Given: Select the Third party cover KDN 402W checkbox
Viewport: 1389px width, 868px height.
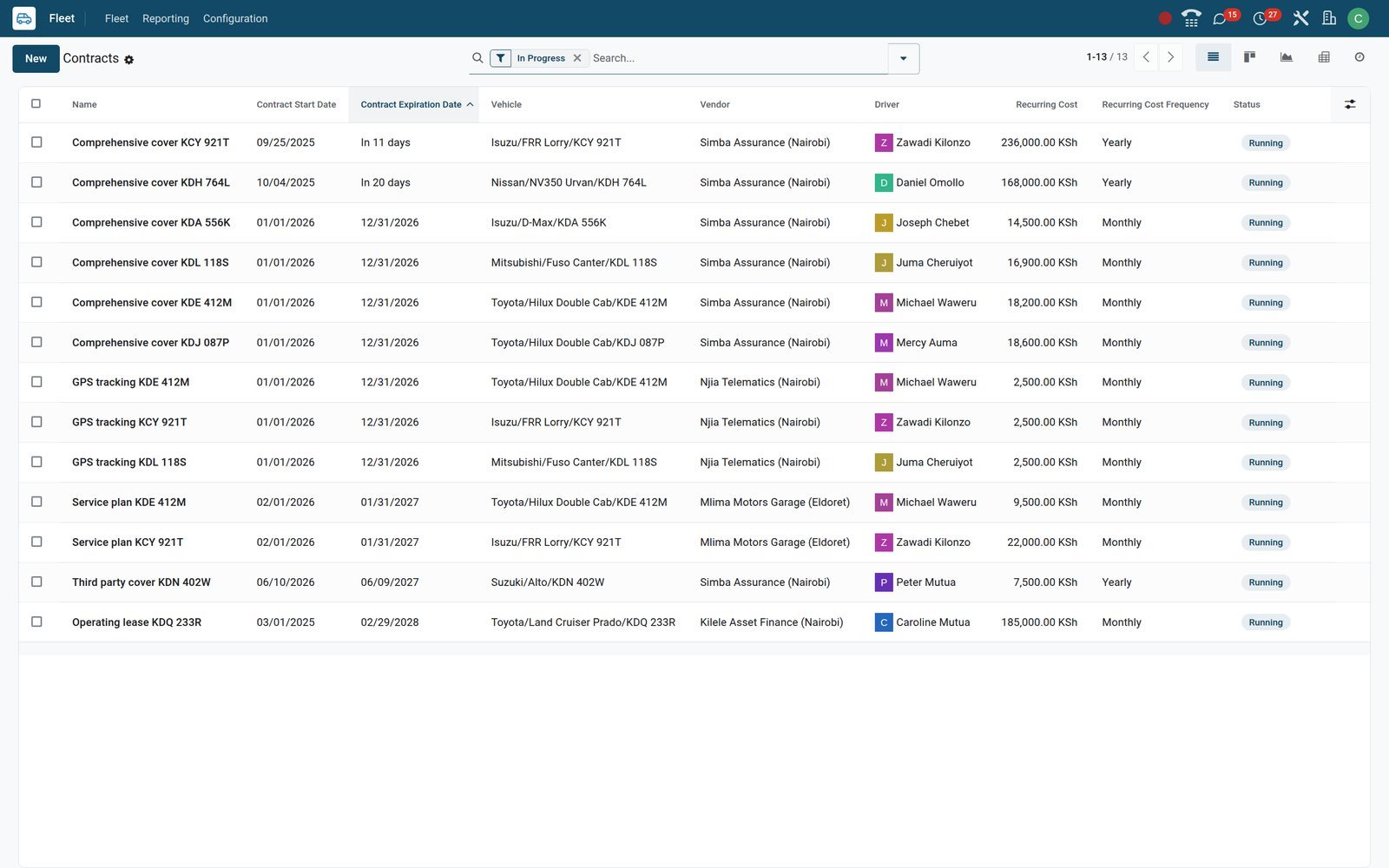Looking at the screenshot, I should 36,582.
